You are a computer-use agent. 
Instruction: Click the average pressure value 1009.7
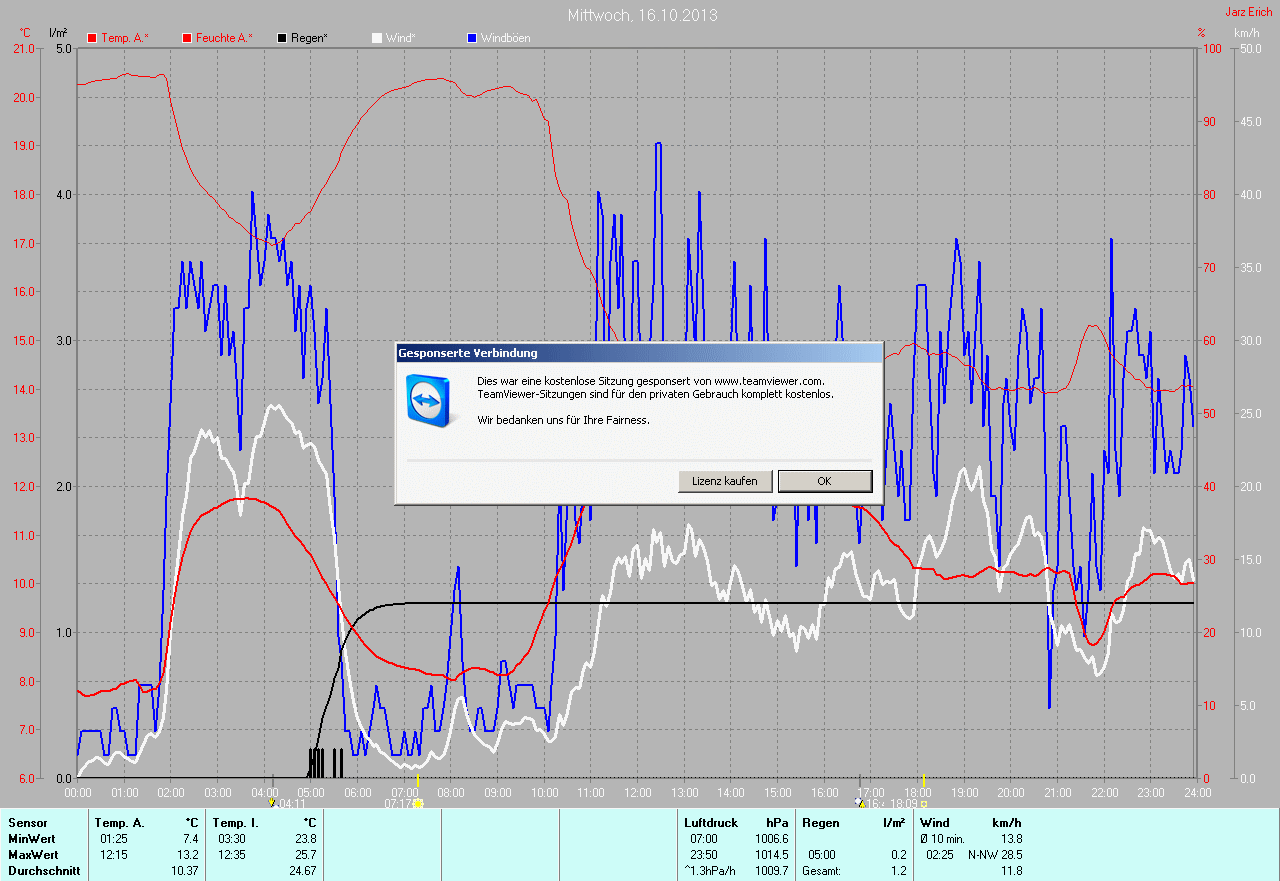(x=771, y=871)
